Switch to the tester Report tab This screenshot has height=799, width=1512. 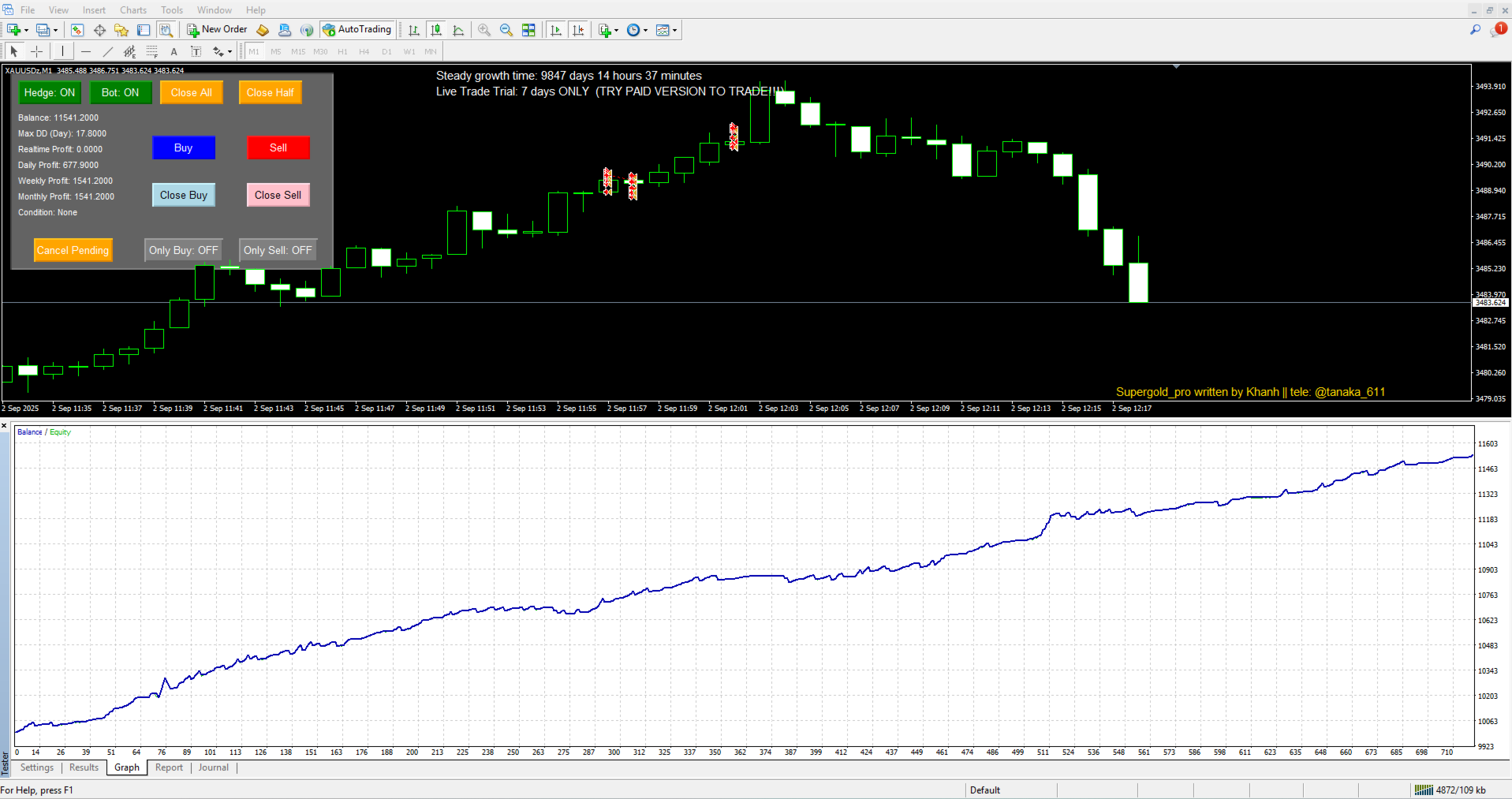(x=169, y=767)
